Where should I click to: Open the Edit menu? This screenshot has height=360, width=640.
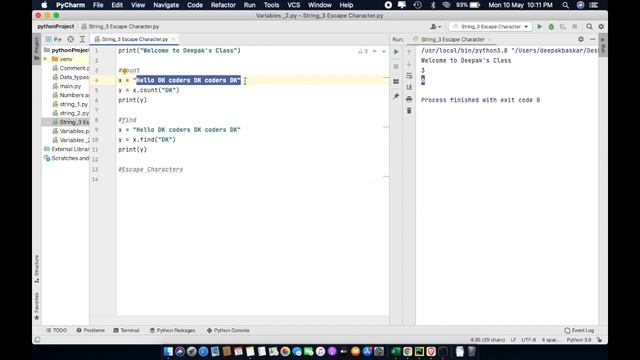point(117,5)
